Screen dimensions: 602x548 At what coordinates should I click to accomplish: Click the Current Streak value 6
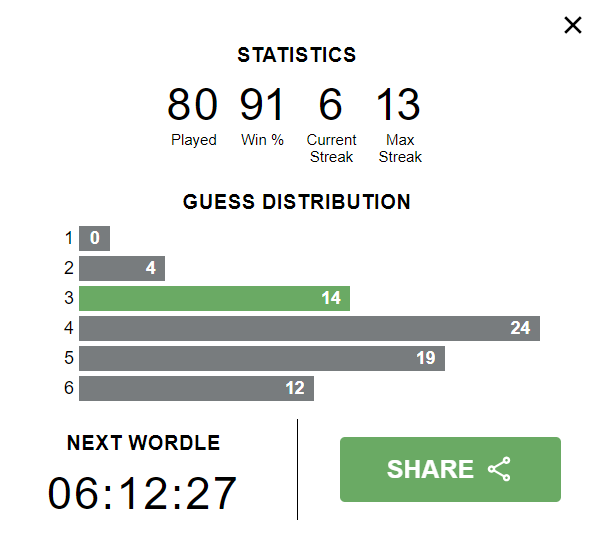(x=331, y=104)
